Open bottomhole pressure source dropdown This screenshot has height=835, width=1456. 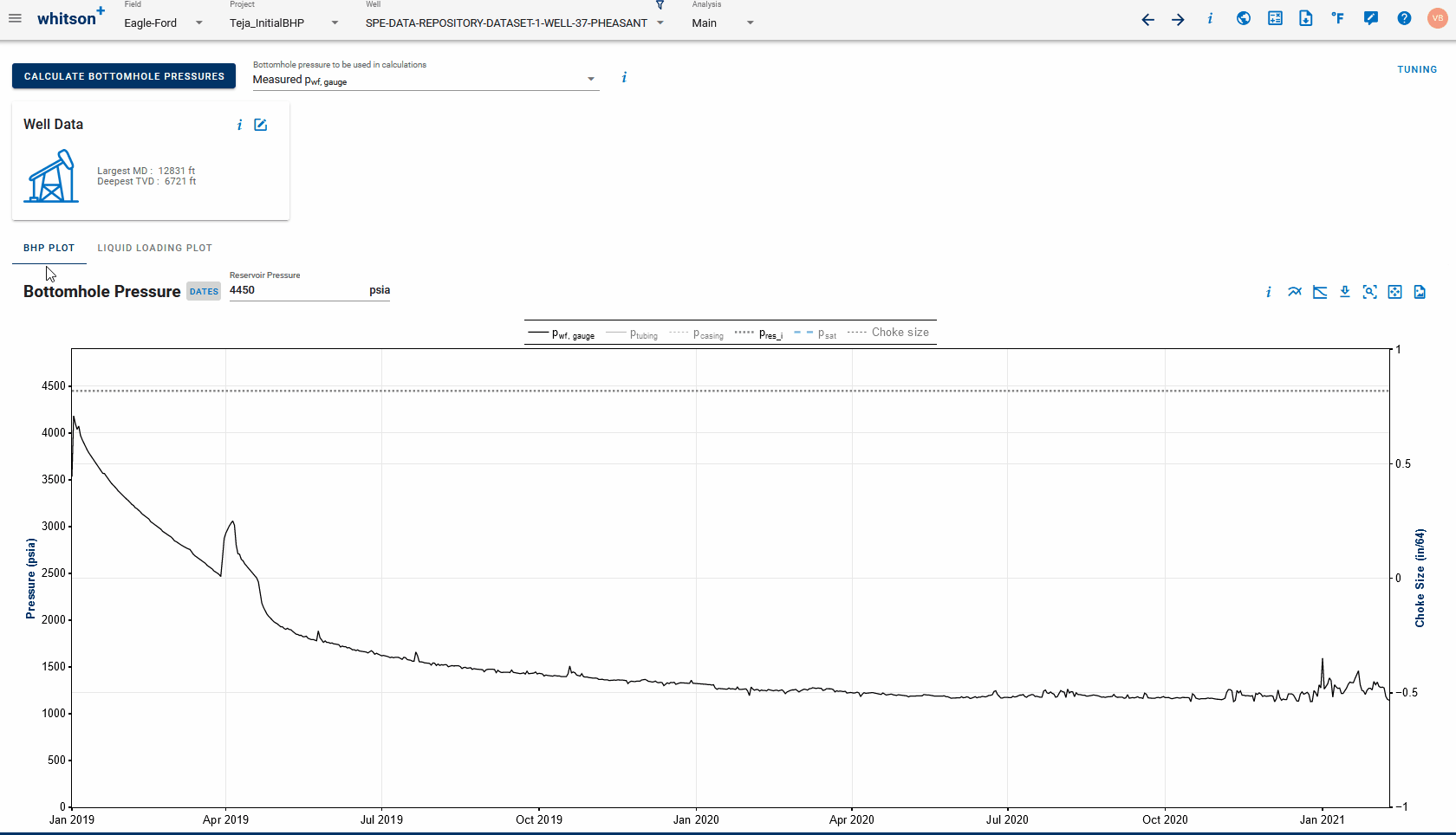pos(426,80)
